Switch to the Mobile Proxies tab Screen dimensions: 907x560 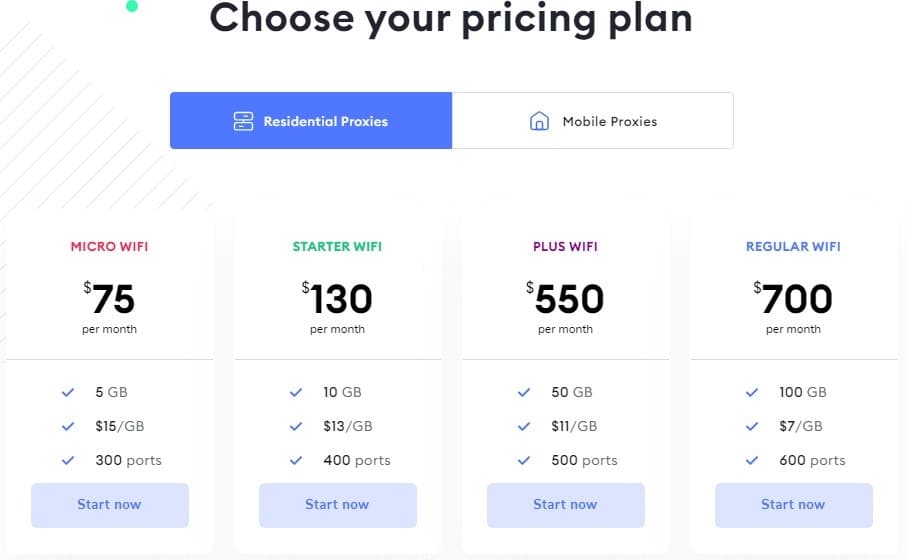[592, 120]
